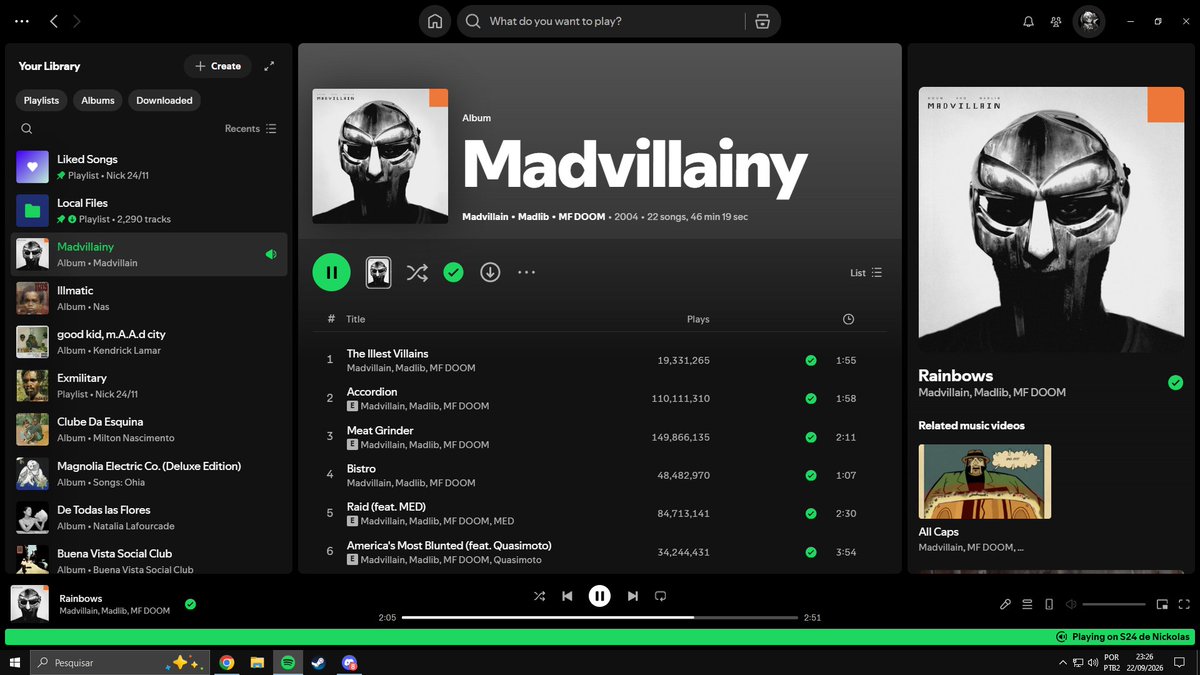Toggle repeat in the player bar

point(660,596)
